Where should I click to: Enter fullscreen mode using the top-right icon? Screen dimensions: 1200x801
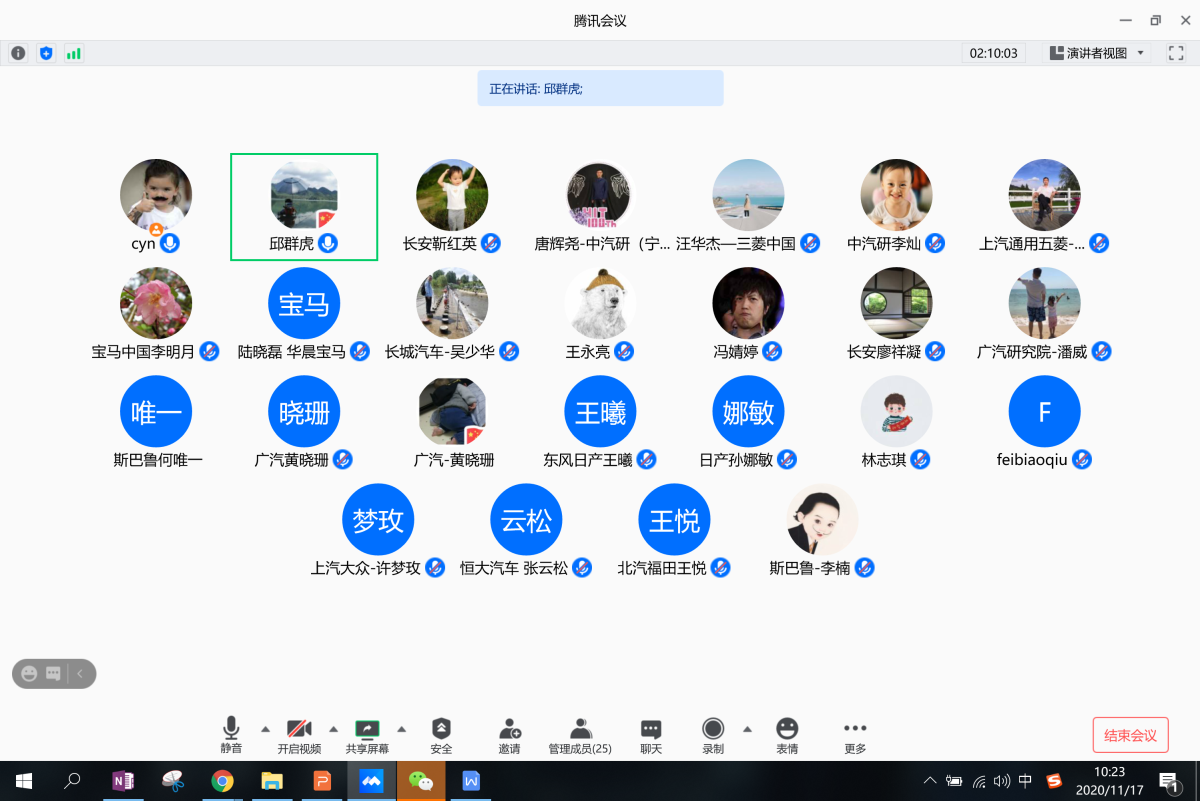point(1176,53)
